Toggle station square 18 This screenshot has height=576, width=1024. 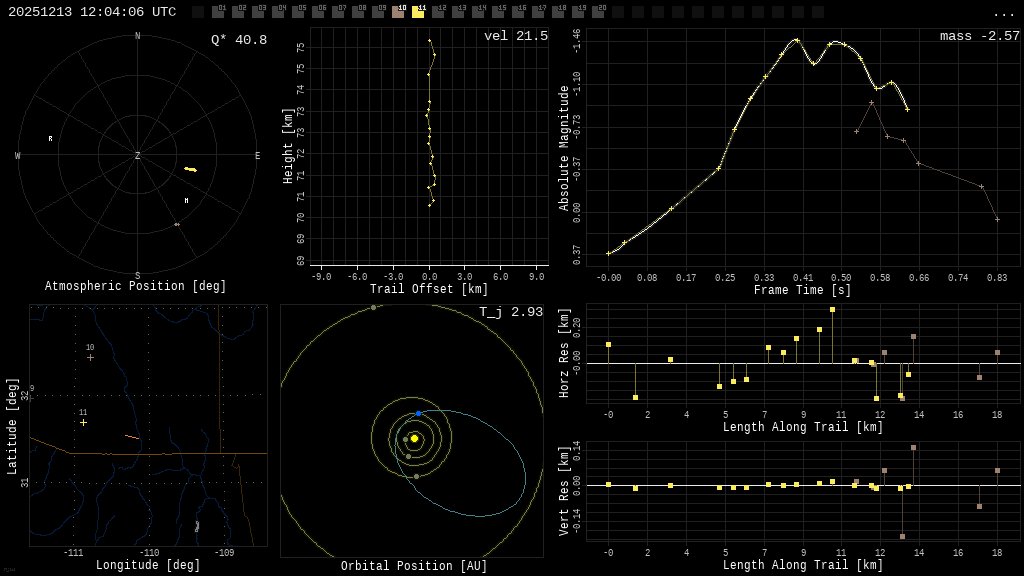[x=558, y=12]
